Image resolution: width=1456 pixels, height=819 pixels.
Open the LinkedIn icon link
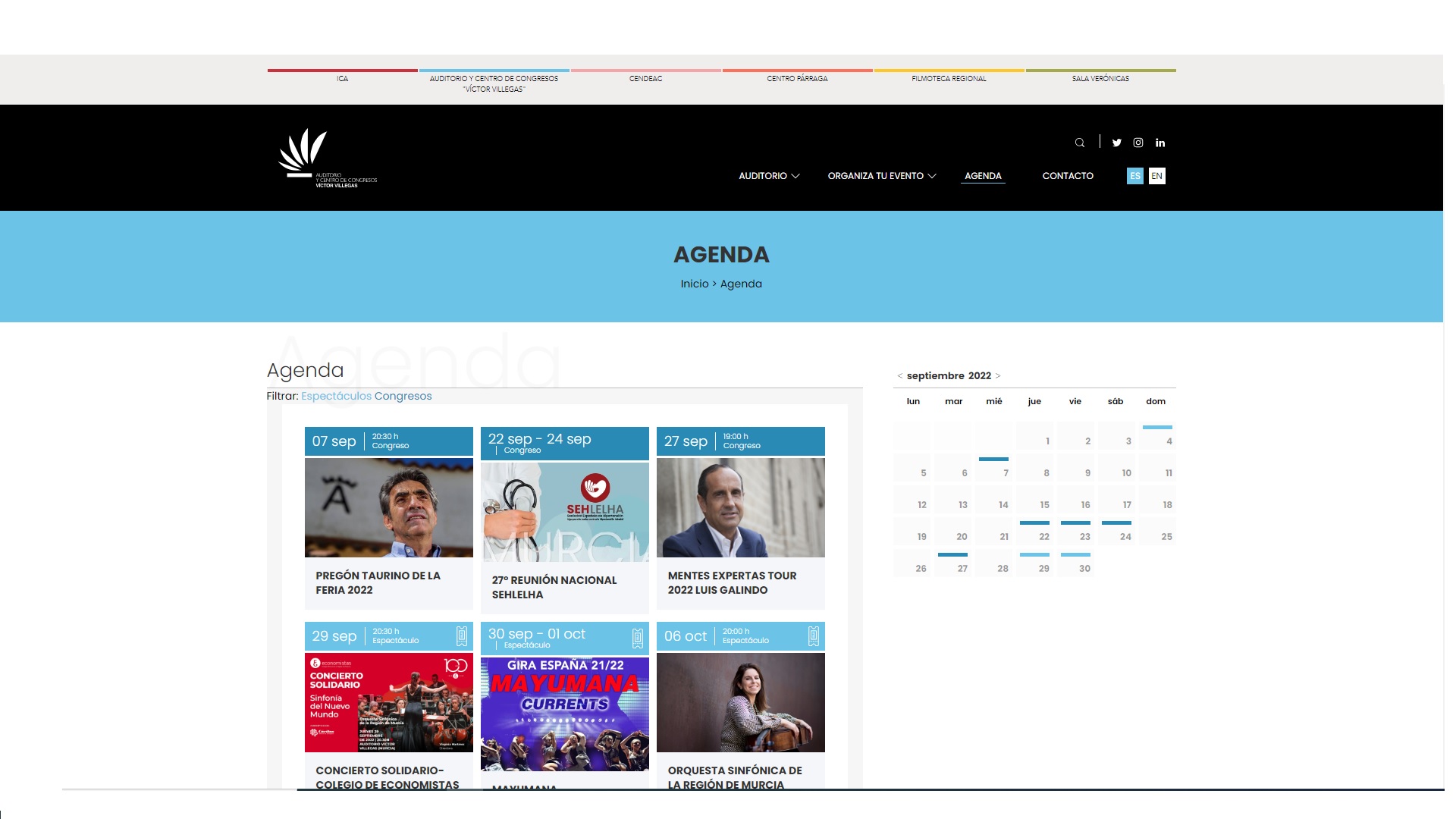(1160, 143)
